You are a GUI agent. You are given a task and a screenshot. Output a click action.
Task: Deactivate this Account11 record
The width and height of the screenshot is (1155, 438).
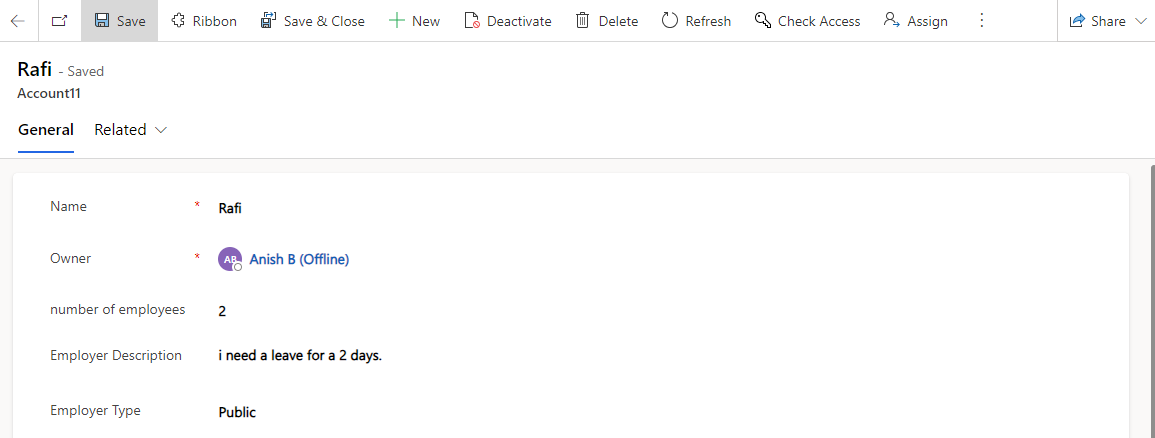[x=508, y=21]
